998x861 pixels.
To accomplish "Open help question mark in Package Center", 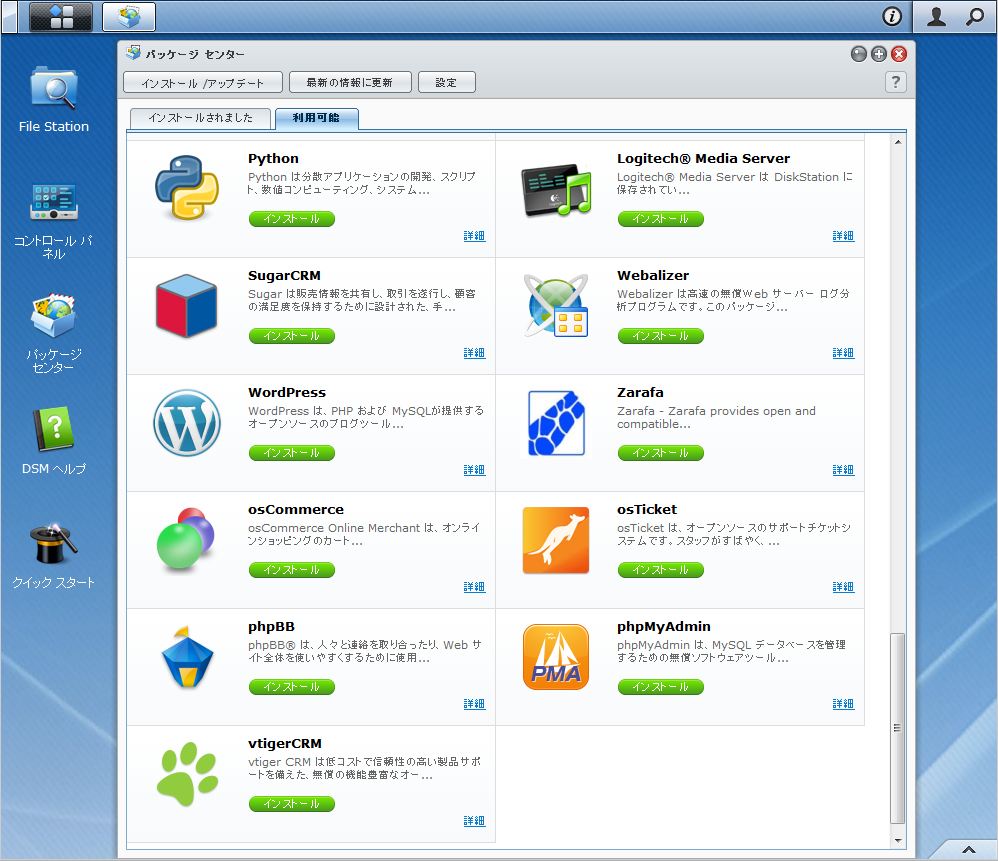I will point(896,82).
